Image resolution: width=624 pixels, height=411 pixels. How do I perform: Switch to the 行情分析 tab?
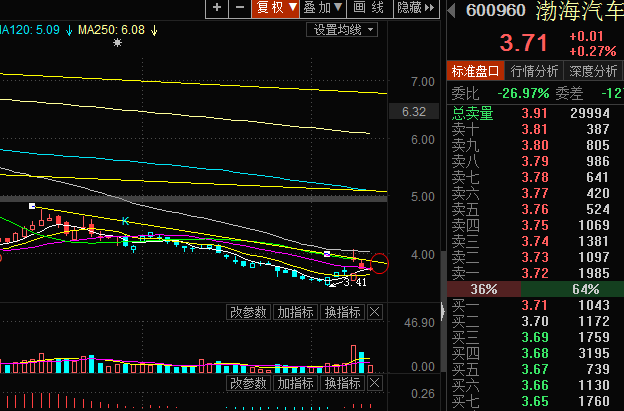point(535,72)
